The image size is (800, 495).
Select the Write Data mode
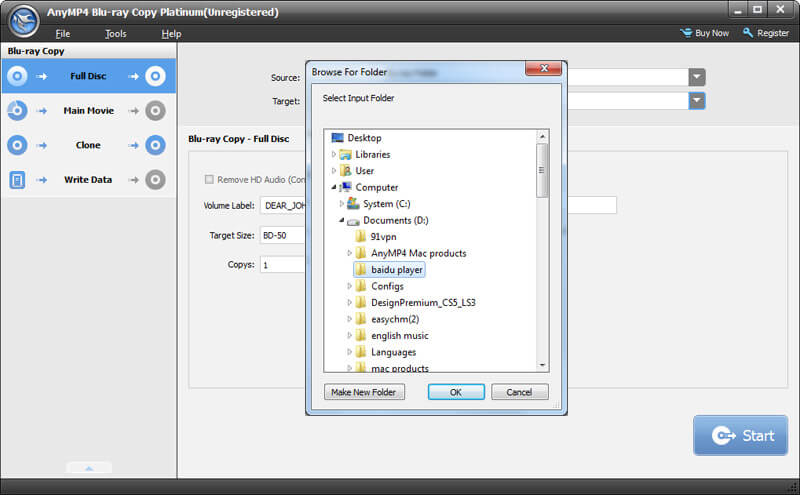pos(88,180)
